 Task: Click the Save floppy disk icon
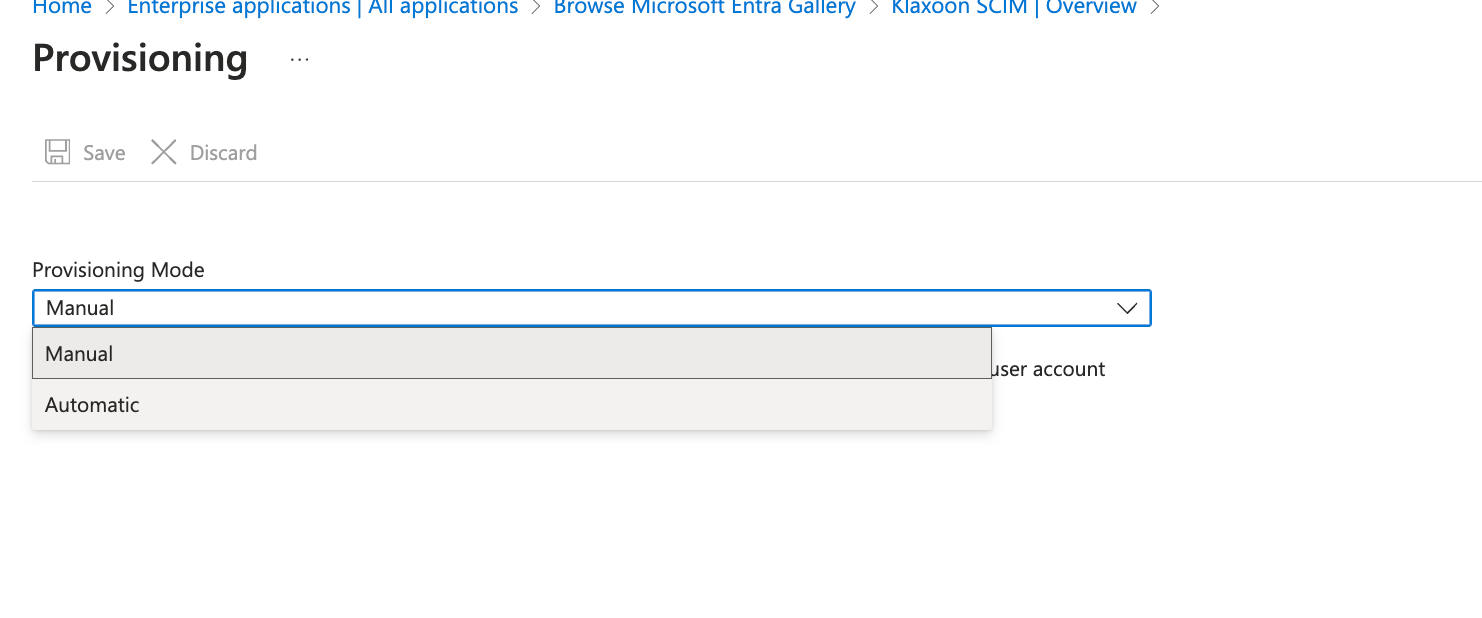pyautogui.click(x=57, y=152)
